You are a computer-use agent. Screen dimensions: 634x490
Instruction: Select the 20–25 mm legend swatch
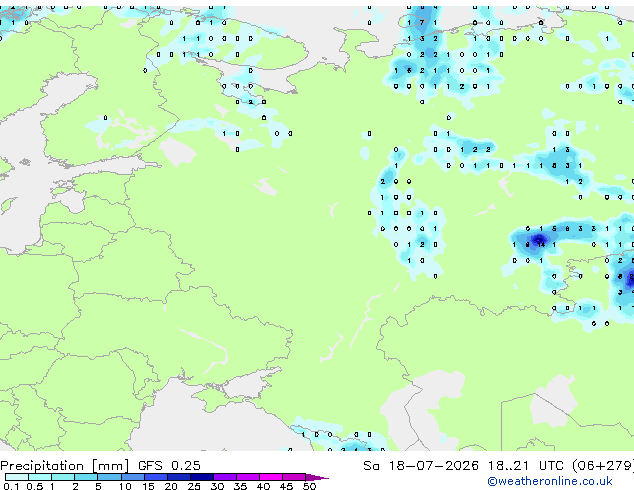click(x=178, y=477)
